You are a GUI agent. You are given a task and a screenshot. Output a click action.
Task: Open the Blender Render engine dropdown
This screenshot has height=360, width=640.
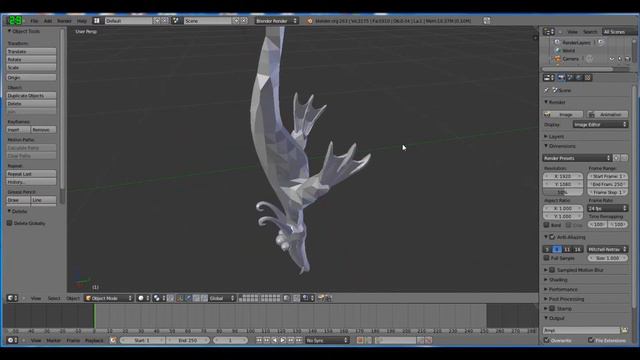(x=276, y=20)
